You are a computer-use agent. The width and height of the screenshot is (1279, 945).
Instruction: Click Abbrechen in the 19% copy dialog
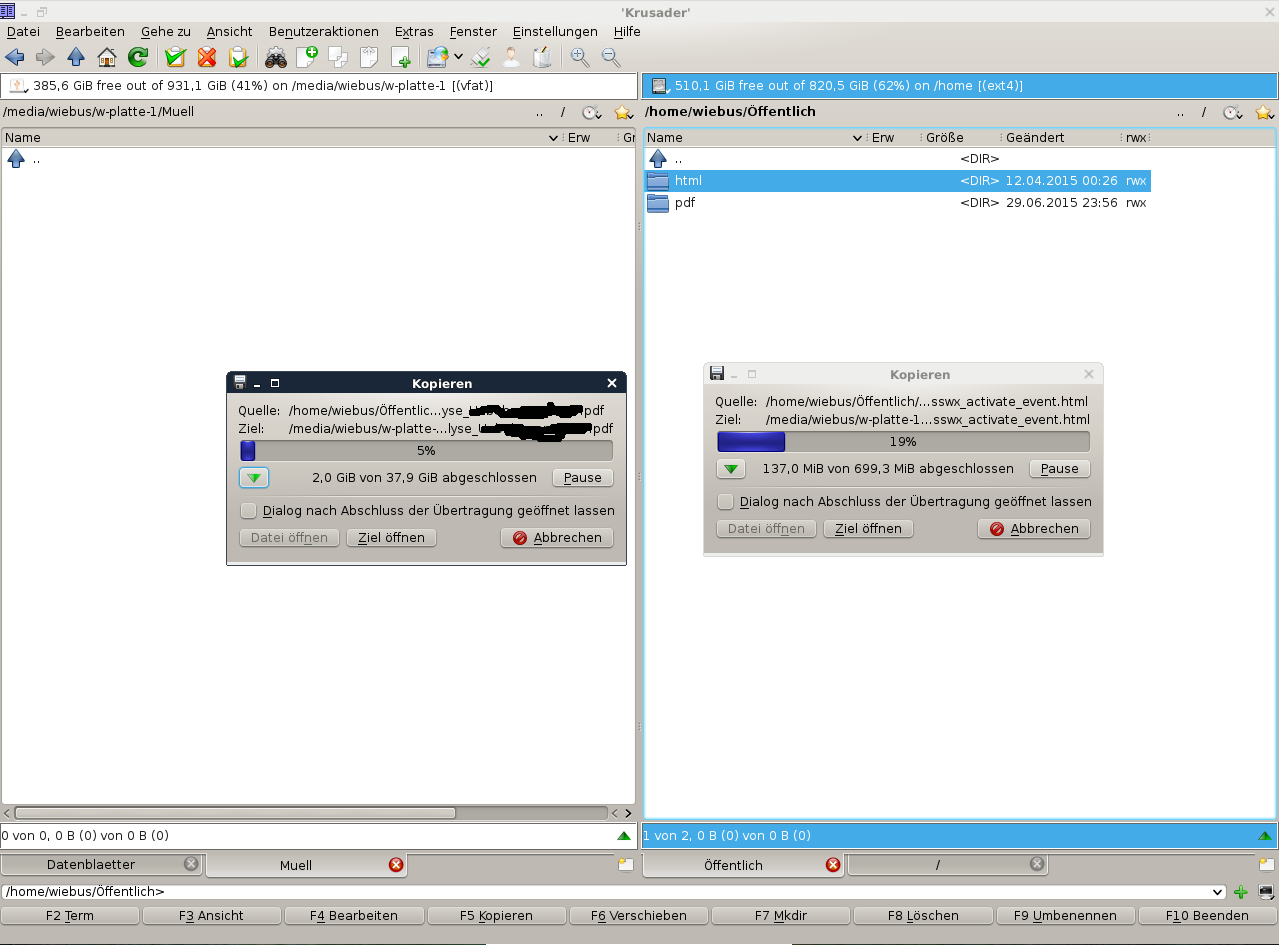coord(1034,529)
